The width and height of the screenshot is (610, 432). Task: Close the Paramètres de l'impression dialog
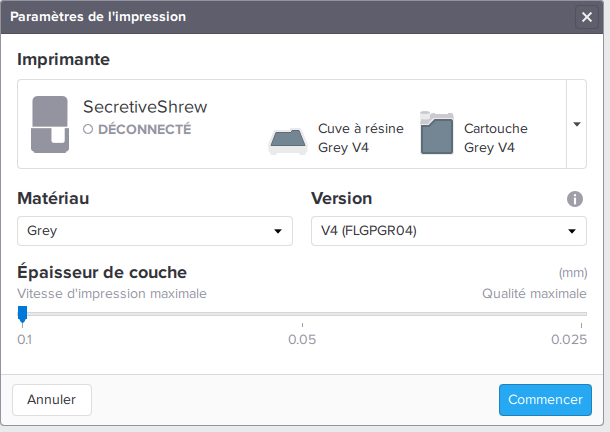pos(586,16)
